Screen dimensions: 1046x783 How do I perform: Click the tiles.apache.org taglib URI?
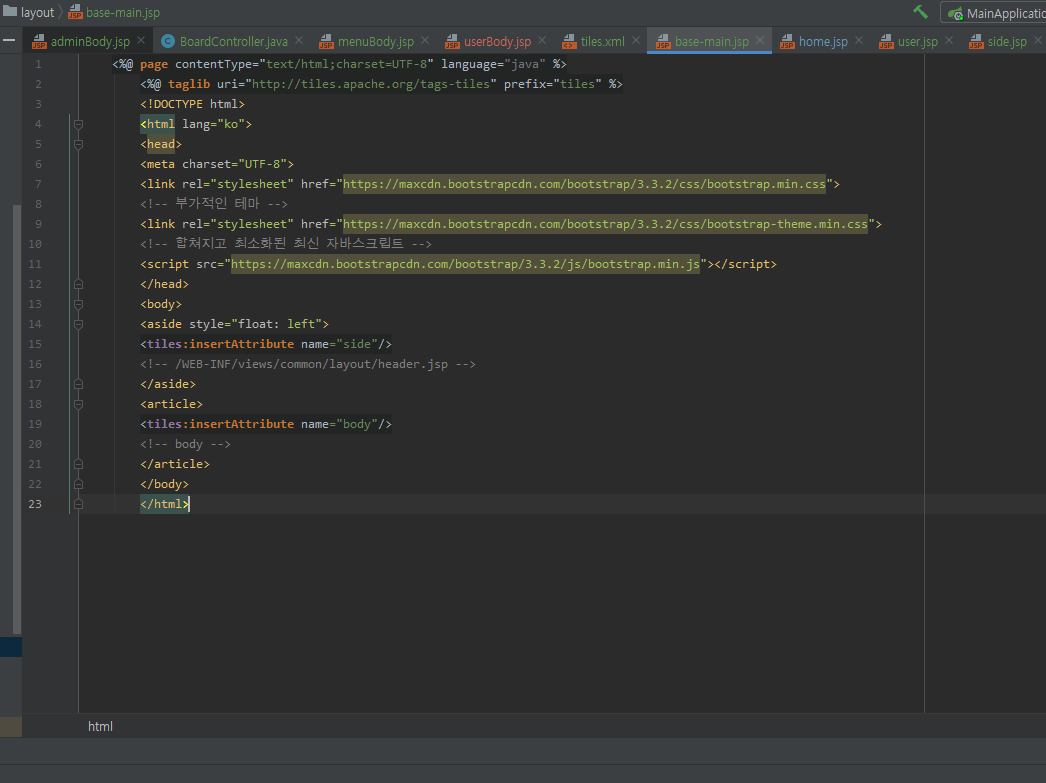pyautogui.click(x=371, y=84)
